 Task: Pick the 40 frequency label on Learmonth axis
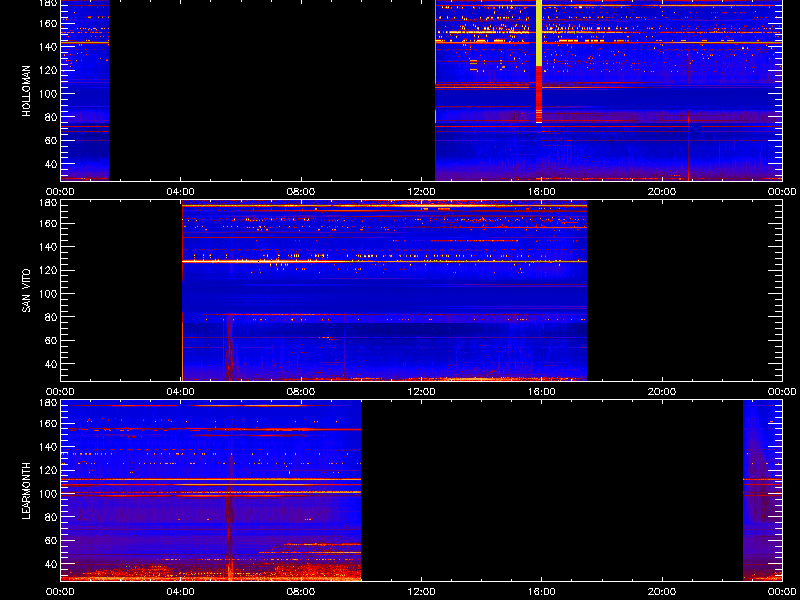pyautogui.click(x=51, y=564)
